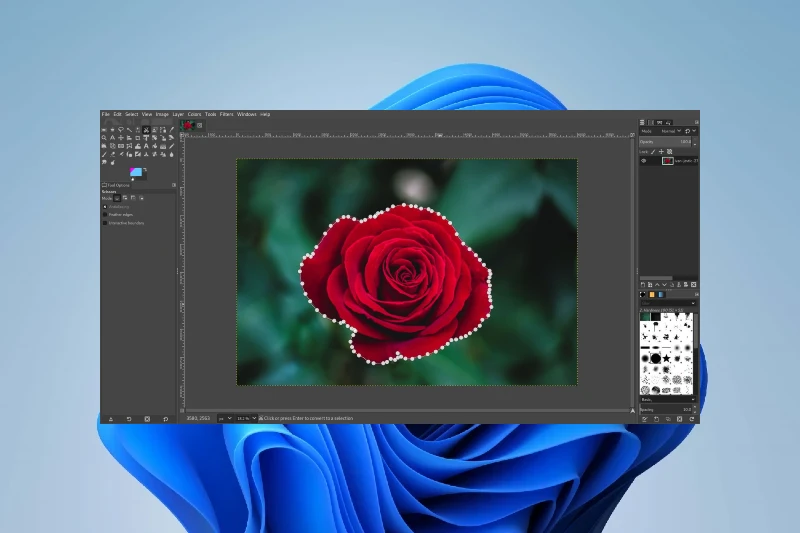Select the star-shaped brush thumbnail
This screenshot has width=800, height=533.
point(666,359)
